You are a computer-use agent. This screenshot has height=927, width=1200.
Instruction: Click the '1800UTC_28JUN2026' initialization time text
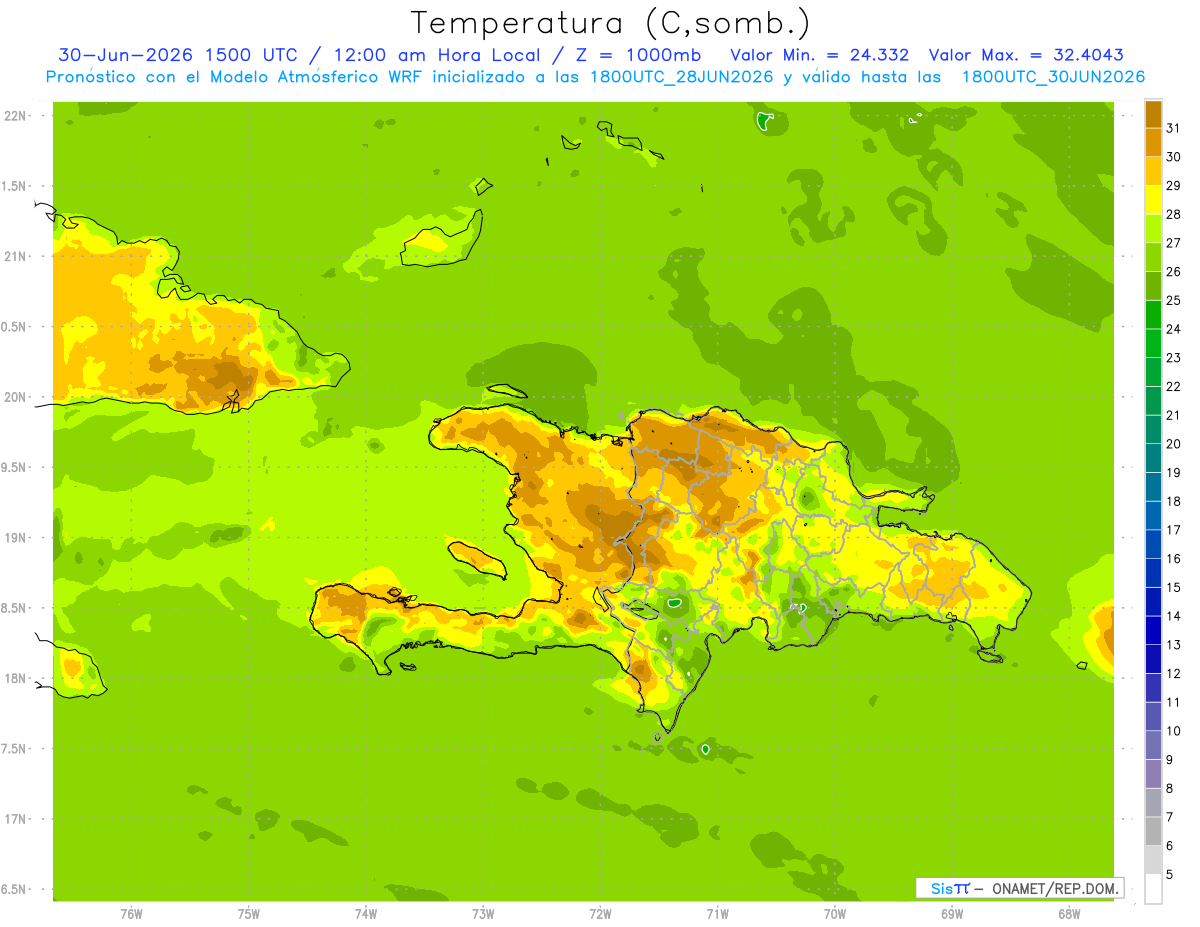tap(682, 77)
